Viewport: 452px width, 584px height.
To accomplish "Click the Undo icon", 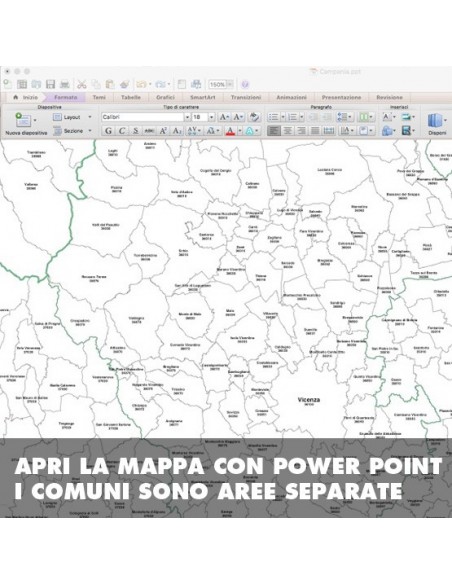I will point(141,84).
